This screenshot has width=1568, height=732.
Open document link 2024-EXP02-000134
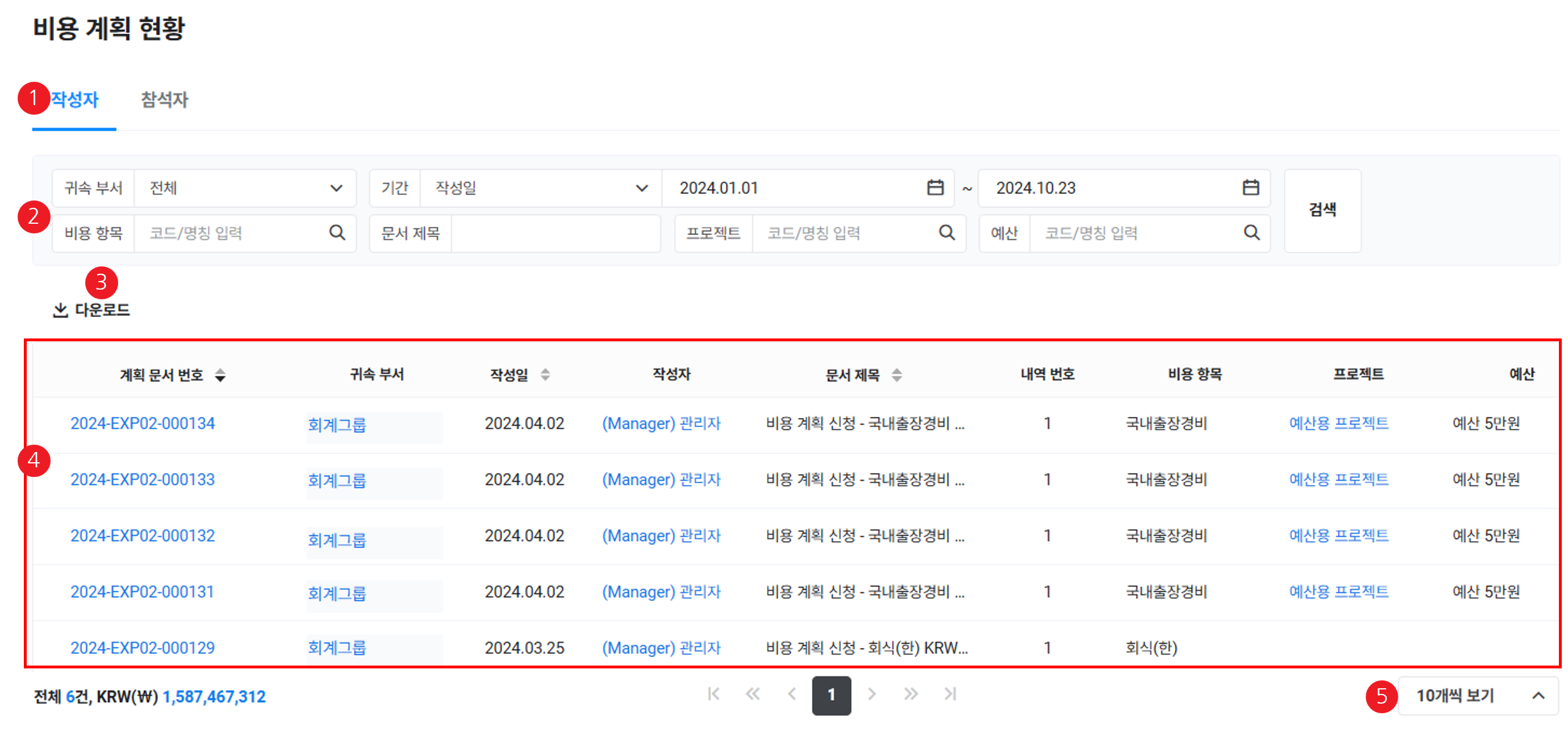(x=143, y=424)
